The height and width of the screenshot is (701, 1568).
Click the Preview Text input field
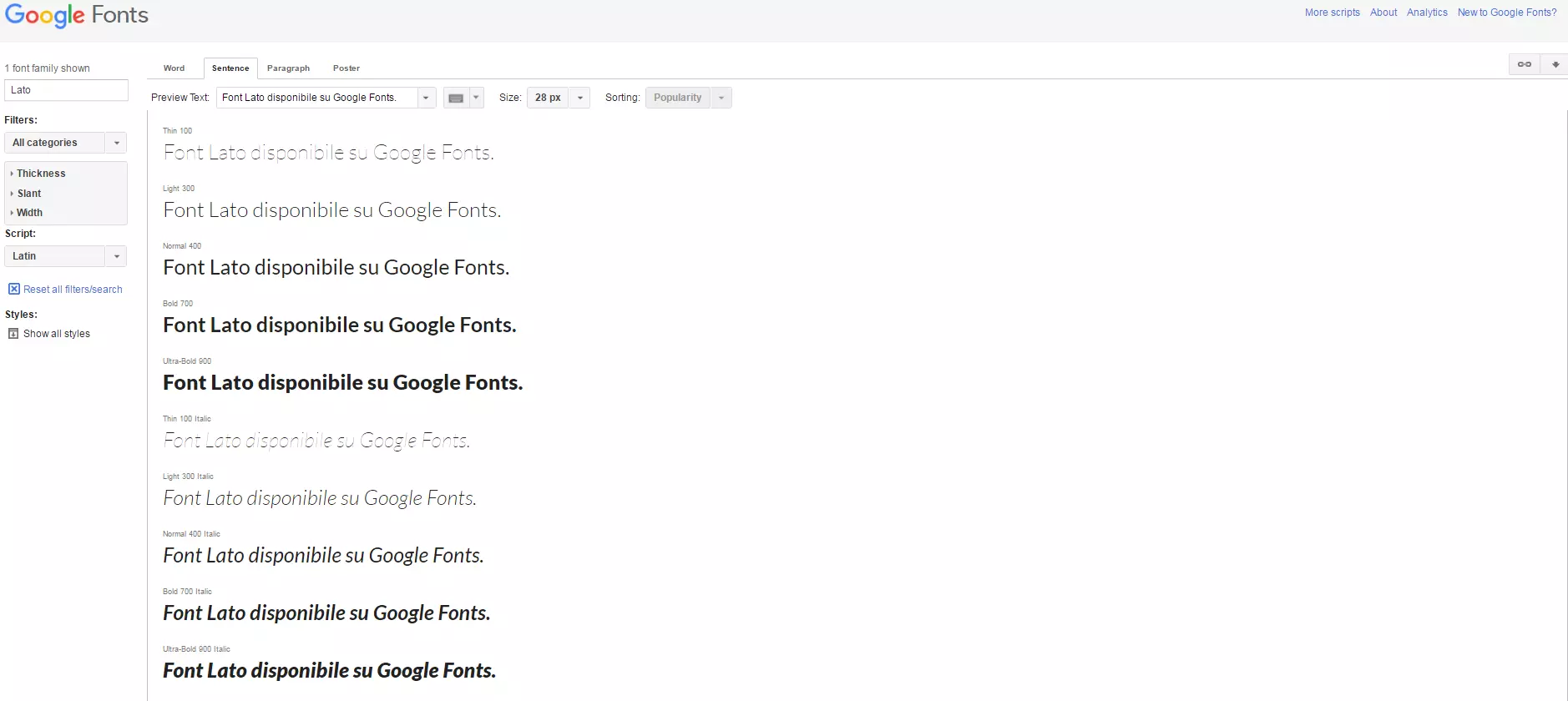(x=317, y=98)
